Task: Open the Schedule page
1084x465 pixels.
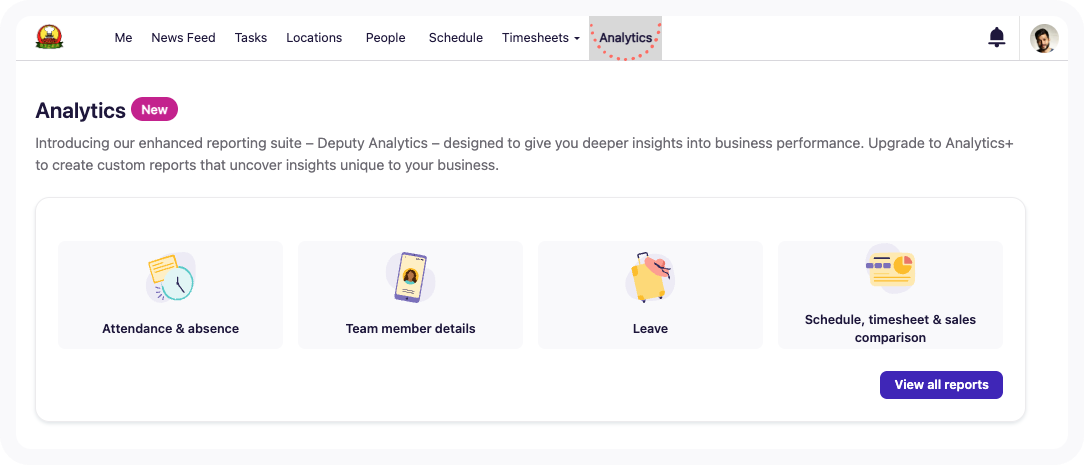Action: (456, 38)
